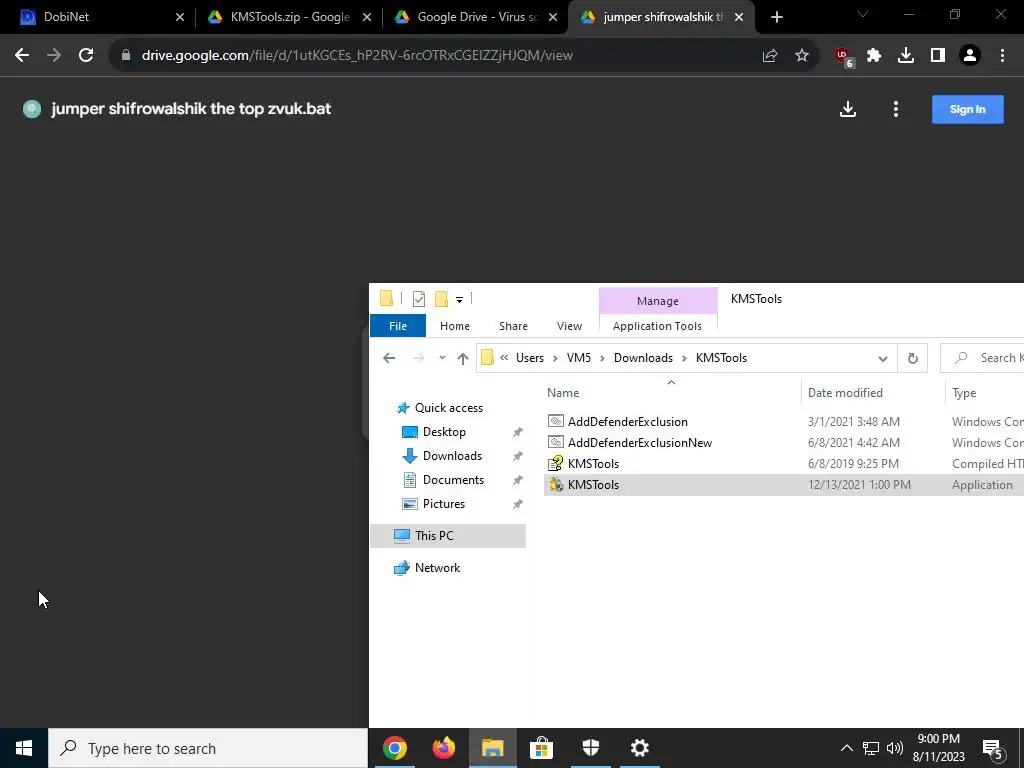The height and width of the screenshot is (768, 1024).
Task: Open the uBlock Origin extension icon
Action: pos(844,57)
